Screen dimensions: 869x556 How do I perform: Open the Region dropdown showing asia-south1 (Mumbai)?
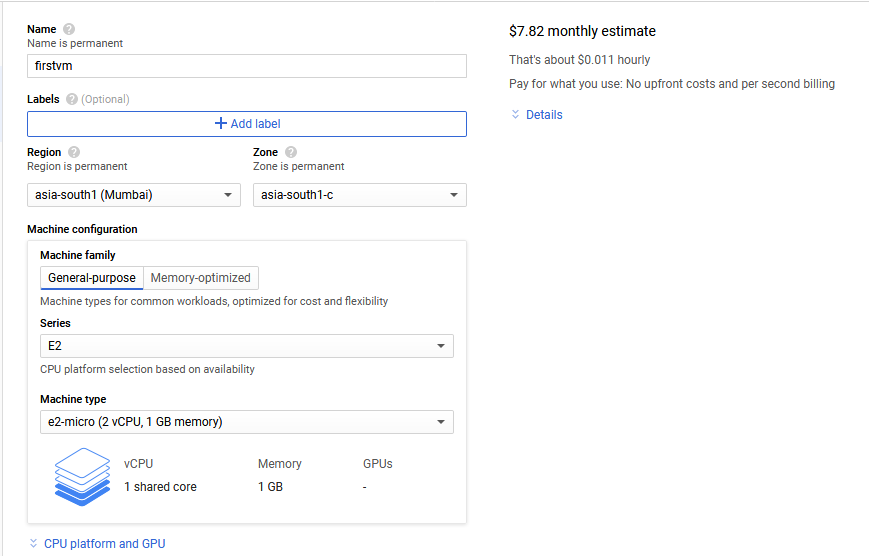tap(134, 195)
